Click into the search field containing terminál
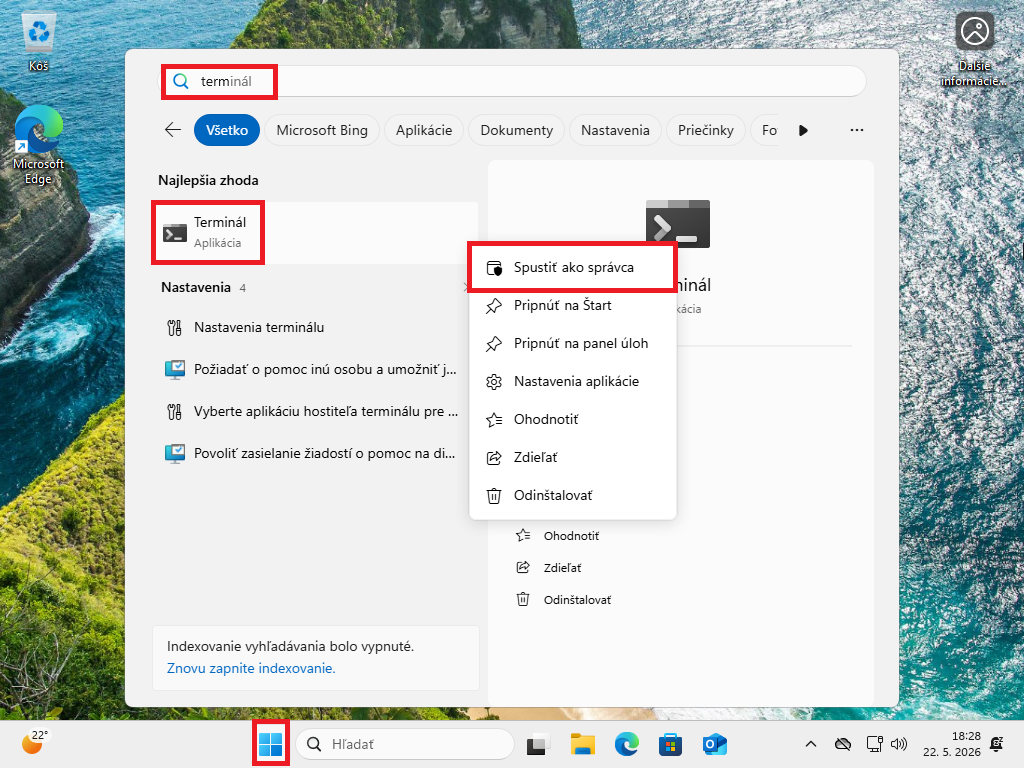Viewport: 1024px width, 768px height. click(x=514, y=81)
